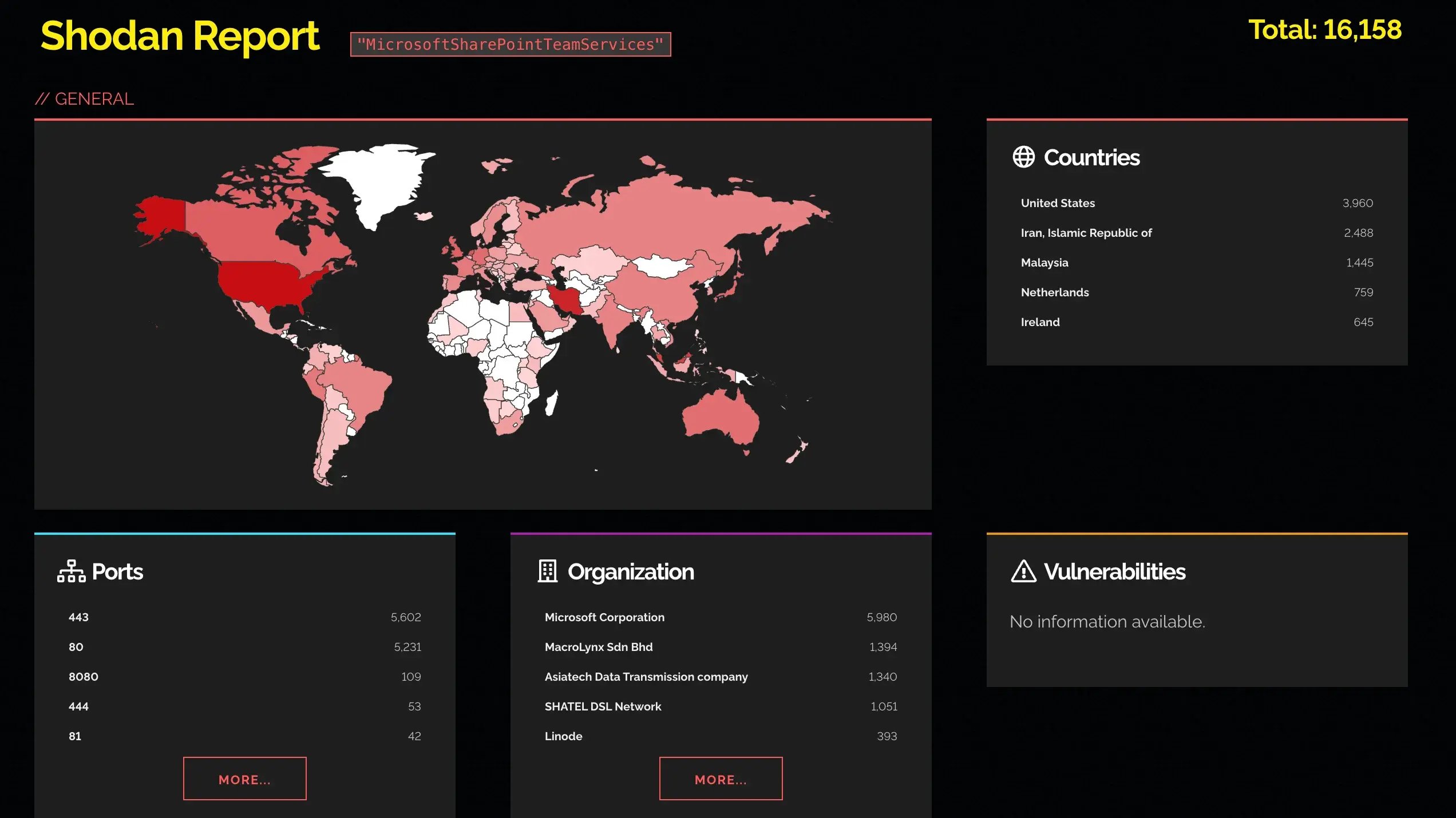Image resolution: width=1456 pixels, height=818 pixels.
Task: Click the 759 count for Netherlands
Action: [x=1363, y=292]
